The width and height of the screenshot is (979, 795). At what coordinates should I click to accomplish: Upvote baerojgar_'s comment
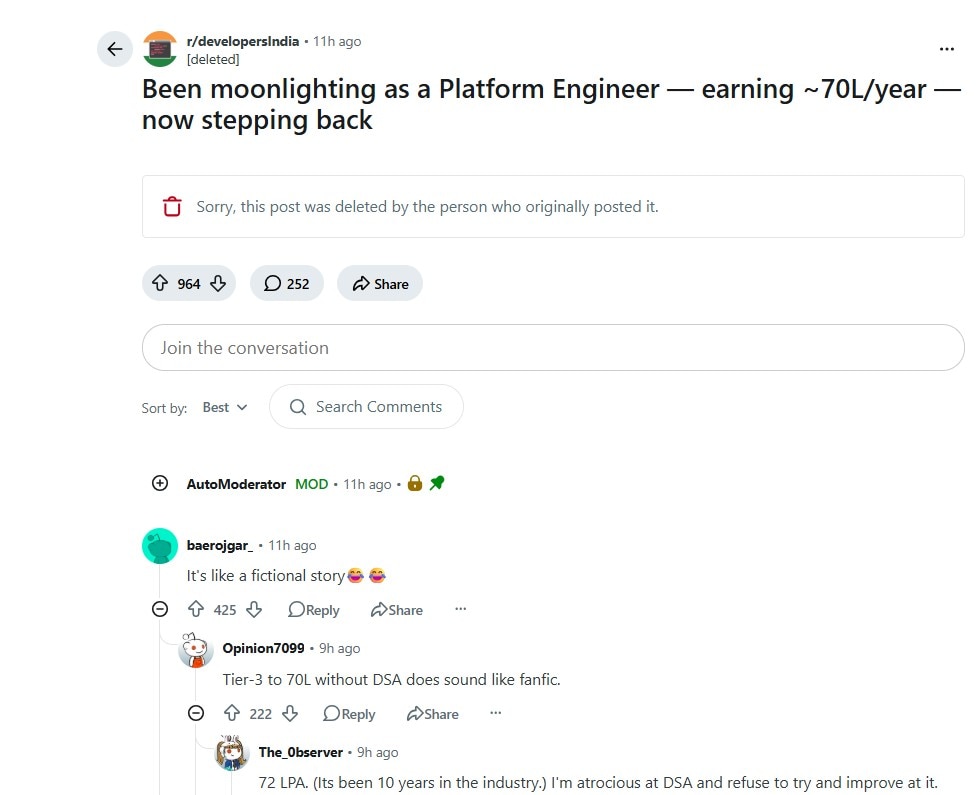[x=196, y=609]
